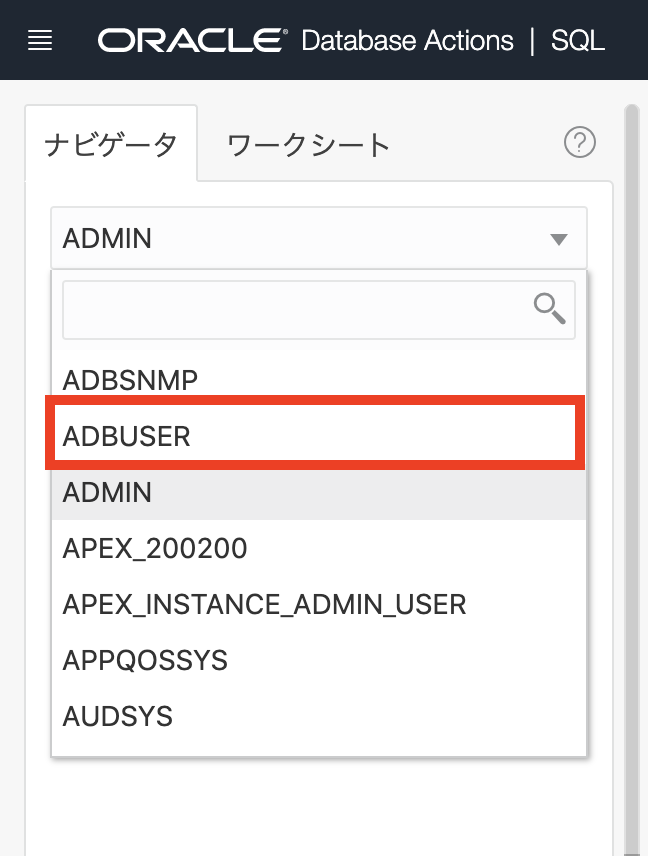Open the hamburger navigation menu

tap(40, 41)
